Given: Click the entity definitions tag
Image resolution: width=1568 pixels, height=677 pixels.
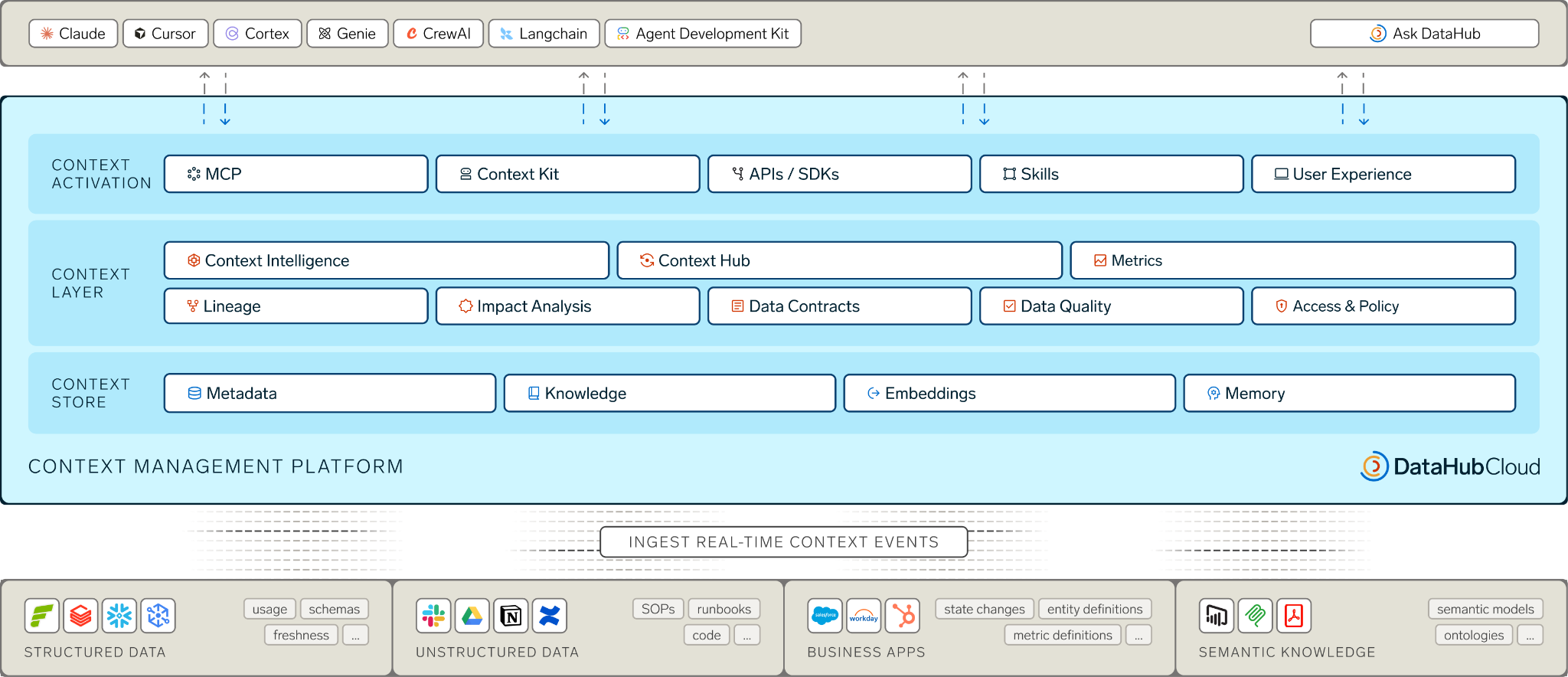Looking at the screenshot, I should click(1096, 609).
